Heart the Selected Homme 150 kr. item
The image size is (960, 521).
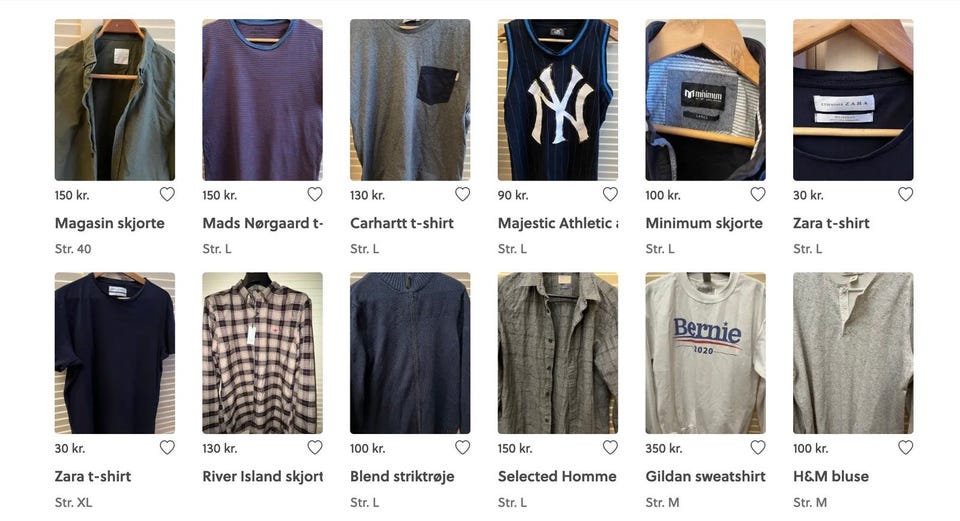pyautogui.click(x=610, y=448)
